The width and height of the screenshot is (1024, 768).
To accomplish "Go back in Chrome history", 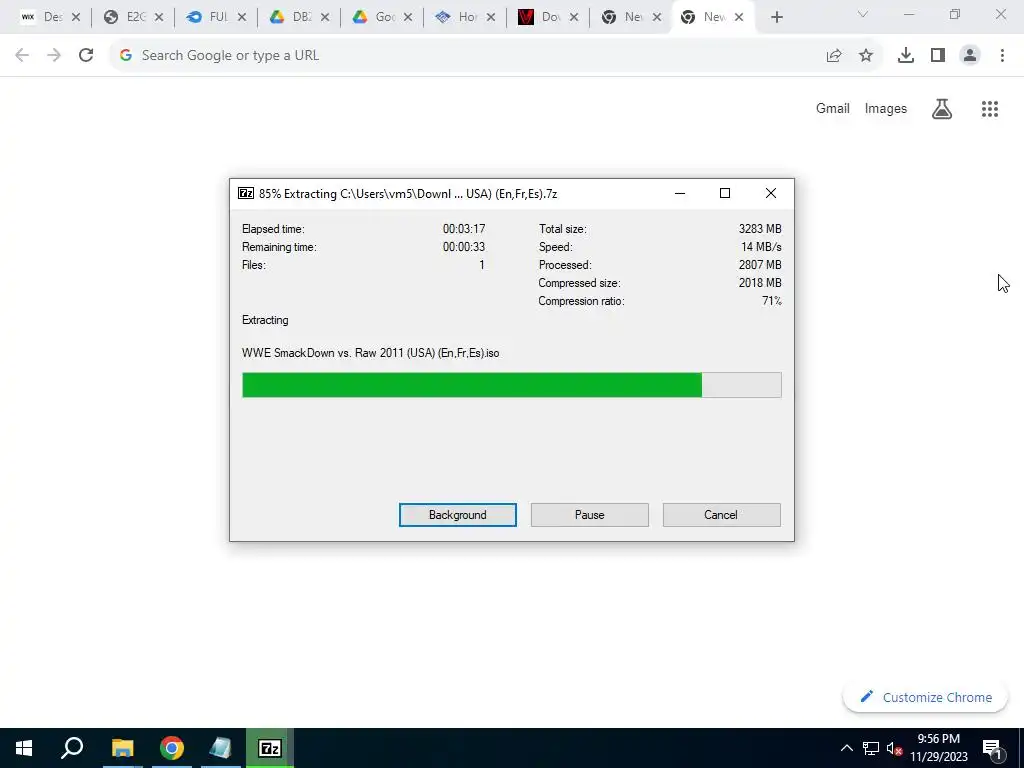I will [22, 56].
